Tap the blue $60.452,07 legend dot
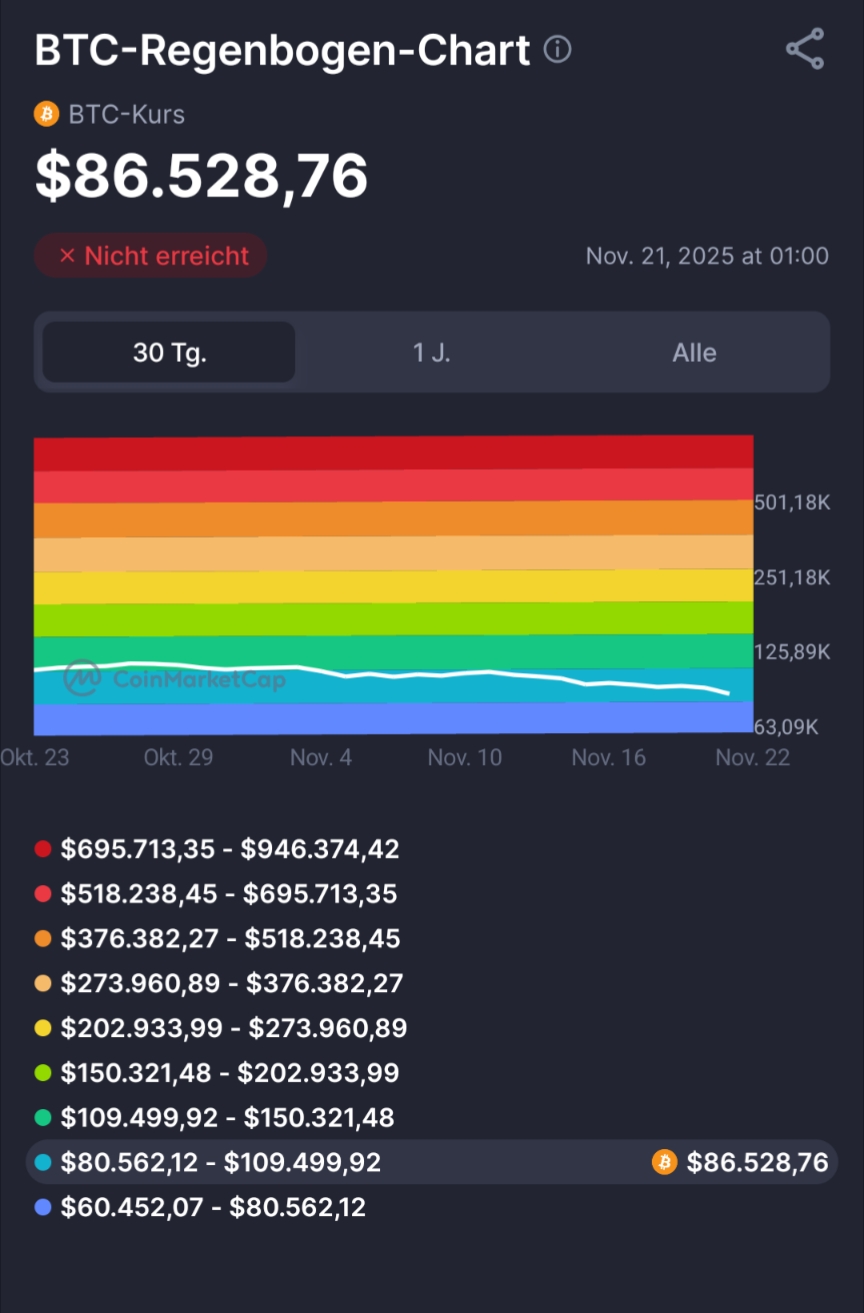Image resolution: width=864 pixels, height=1313 pixels. pos(42,1207)
